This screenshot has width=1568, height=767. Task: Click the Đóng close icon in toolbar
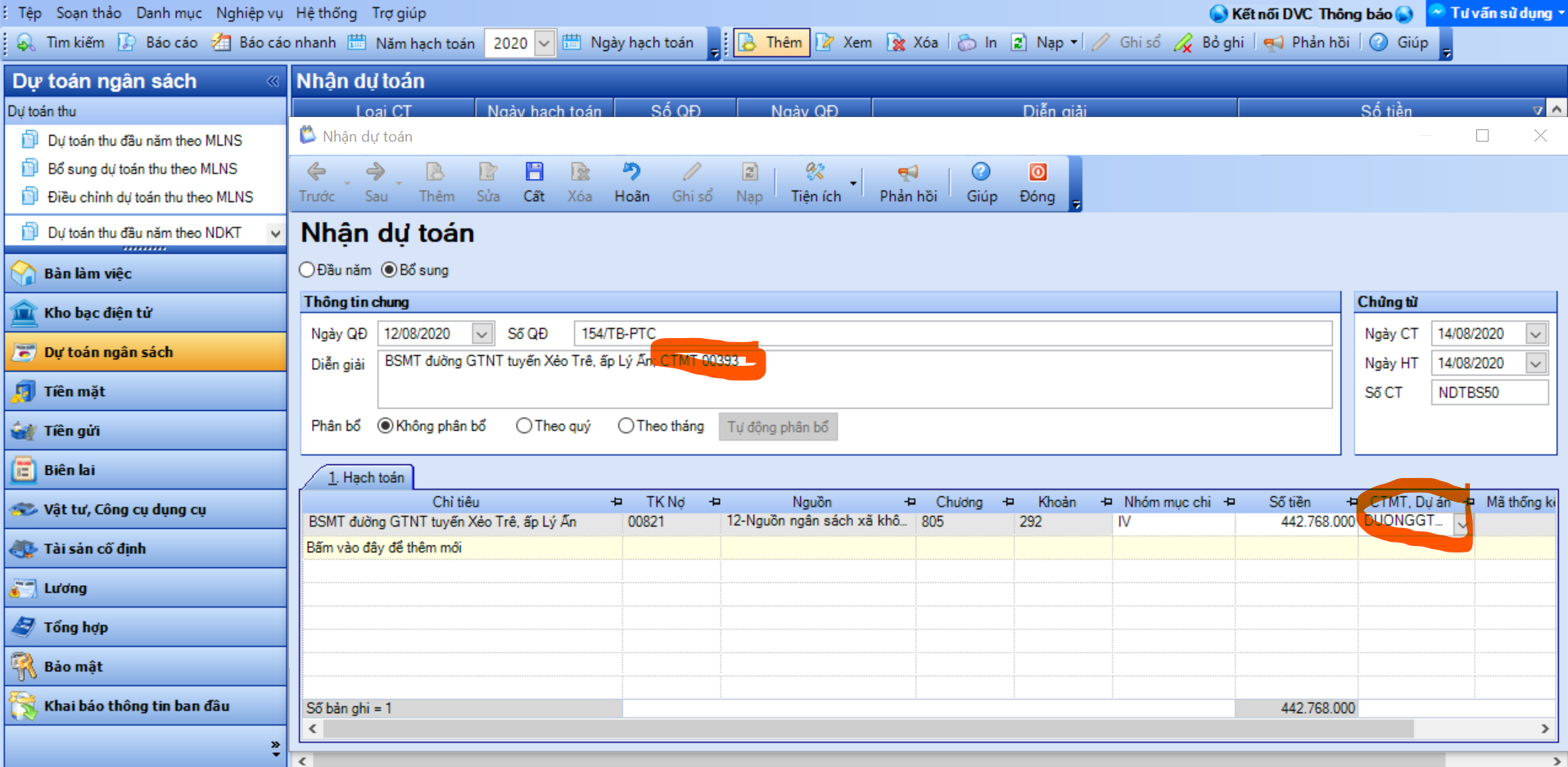pyautogui.click(x=1037, y=182)
